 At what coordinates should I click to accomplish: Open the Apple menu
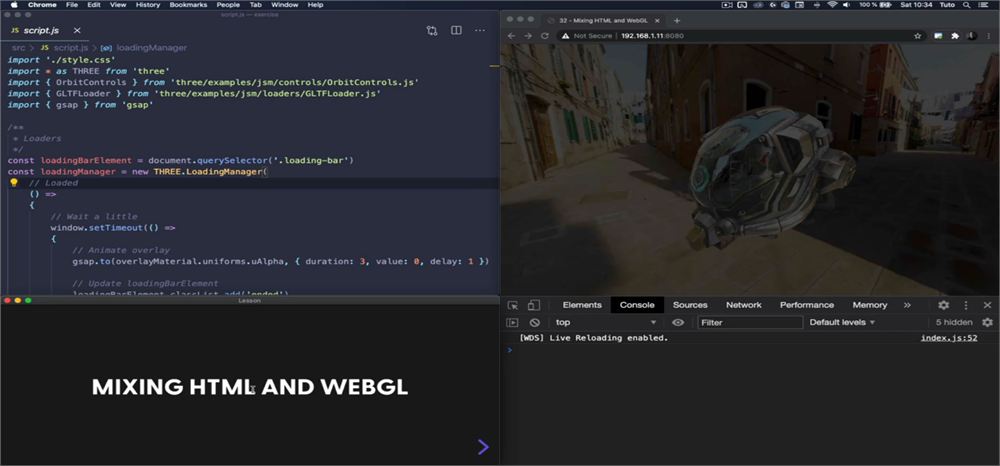tap(14, 4)
